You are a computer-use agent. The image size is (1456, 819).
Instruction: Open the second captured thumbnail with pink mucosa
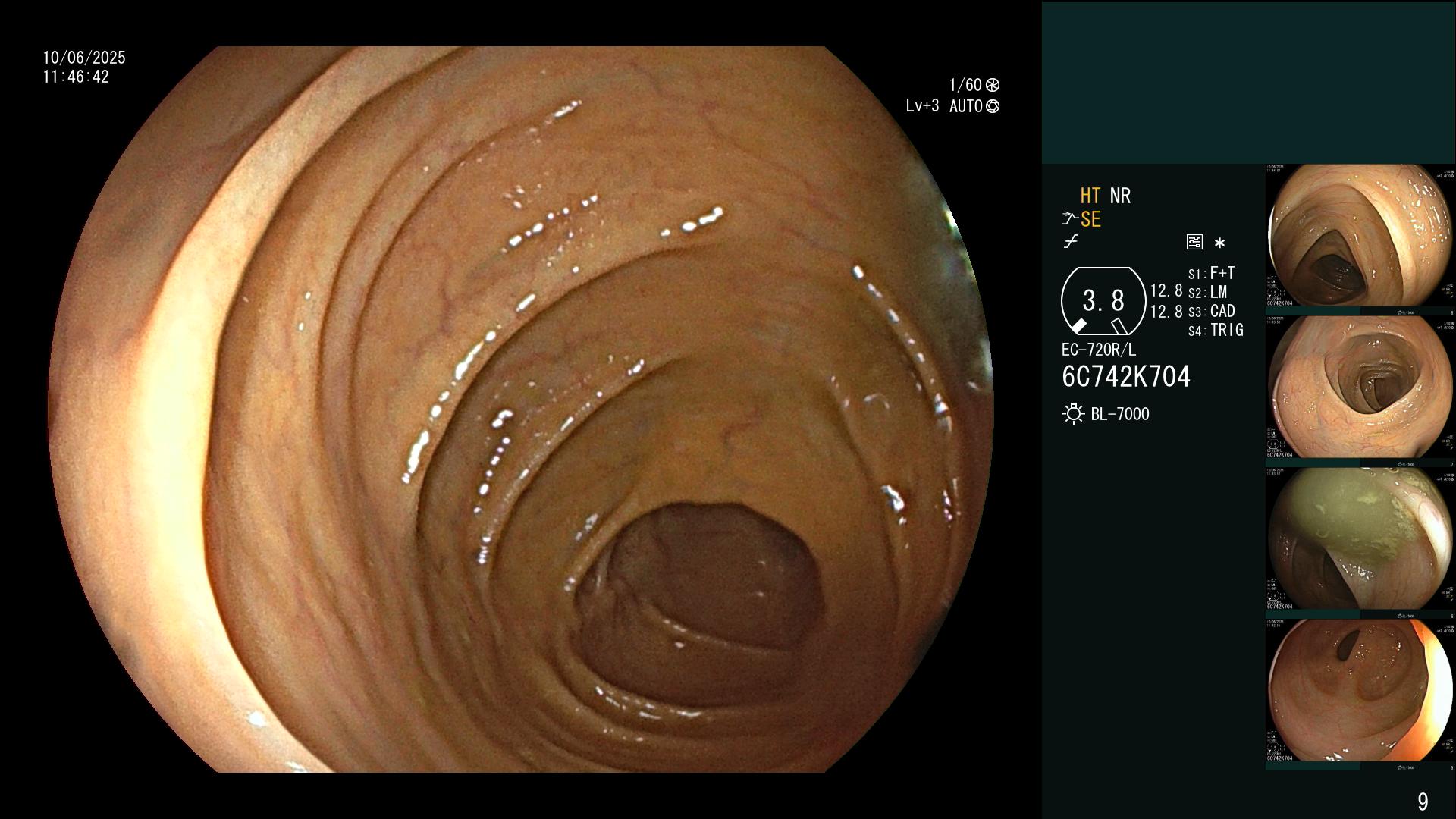(1360, 387)
